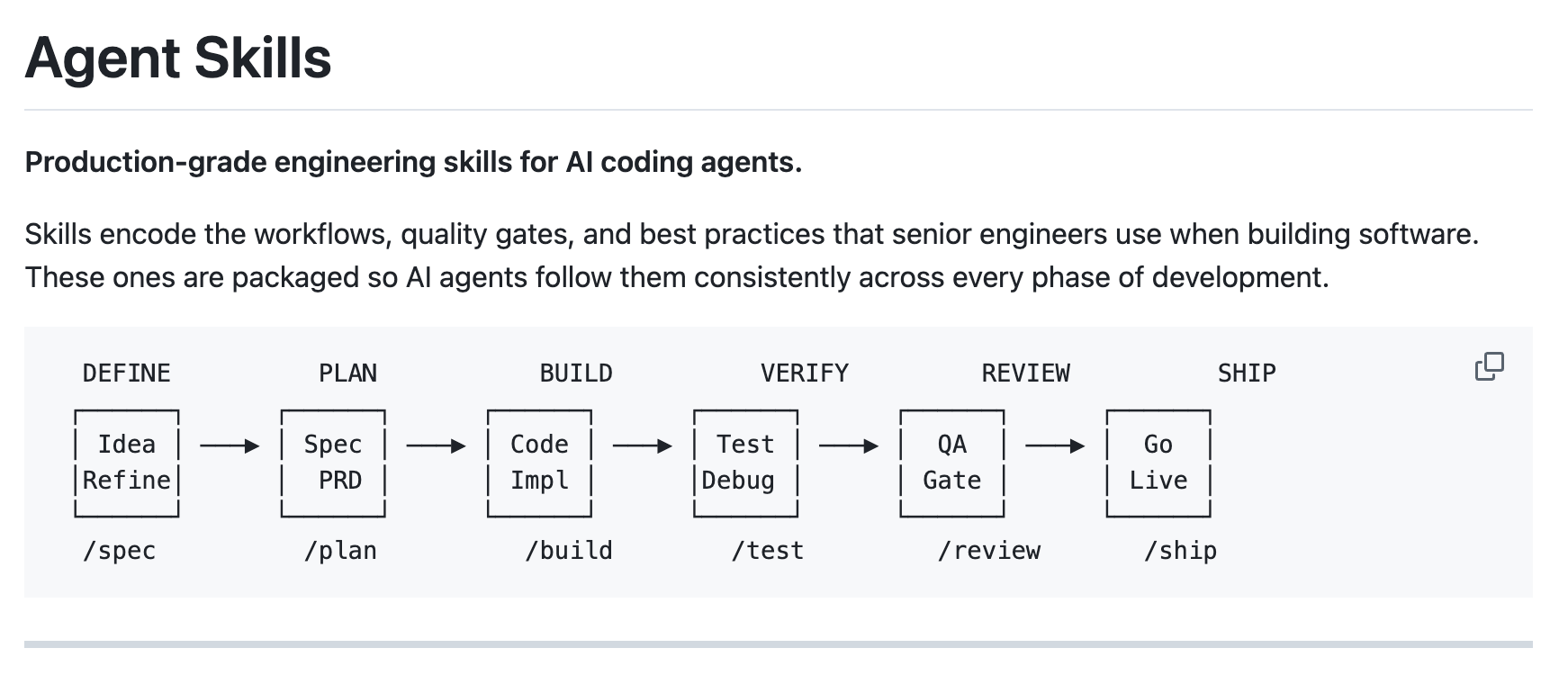1568x675 pixels.
Task: Select the Idea Refine box under DEFINE
Action: click(x=126, y=462)
